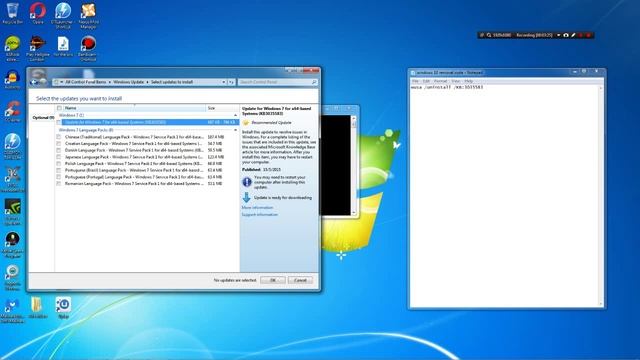Click the blue download arrow icon in details pane
Image resolution: width=640 pixels, height=360 pixels.
(247, 198)
